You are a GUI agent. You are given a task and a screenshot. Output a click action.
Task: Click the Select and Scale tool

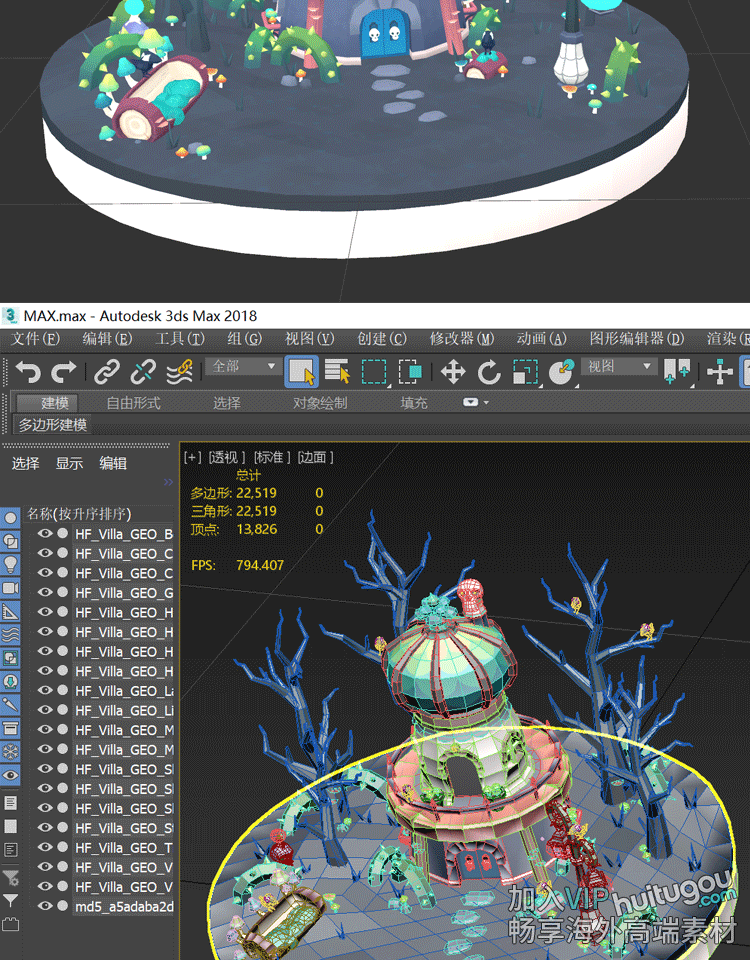tap(525, 373)
